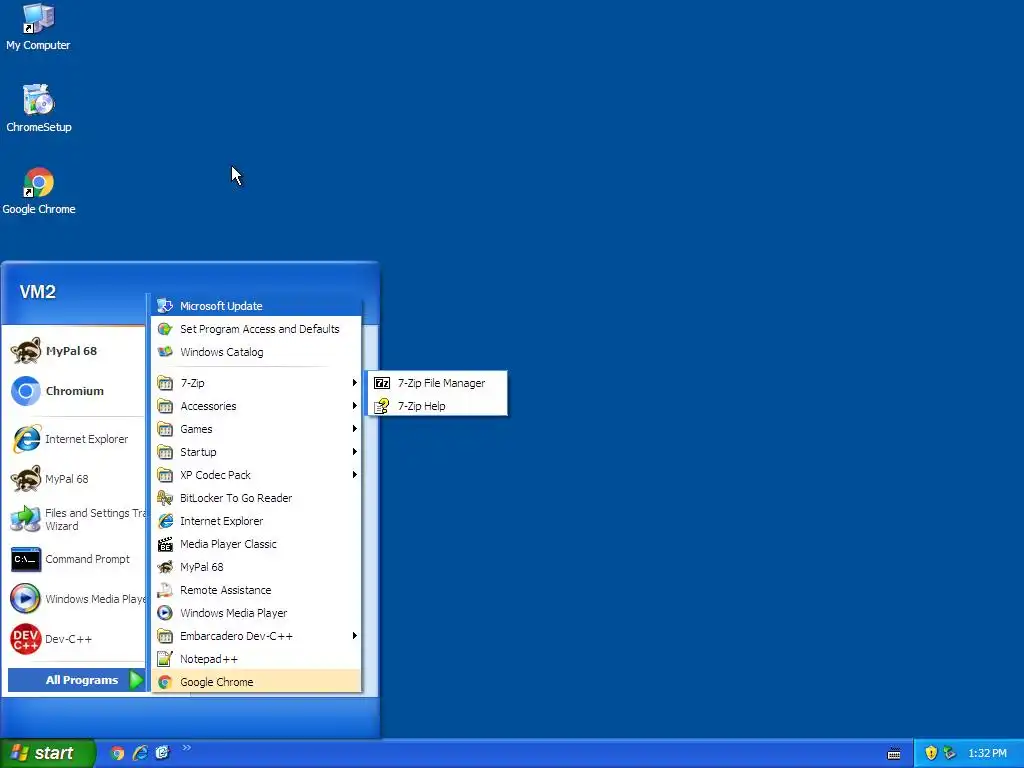Expand the Games folder
The image size is (1024, 768).
click(x=256, y=429)
